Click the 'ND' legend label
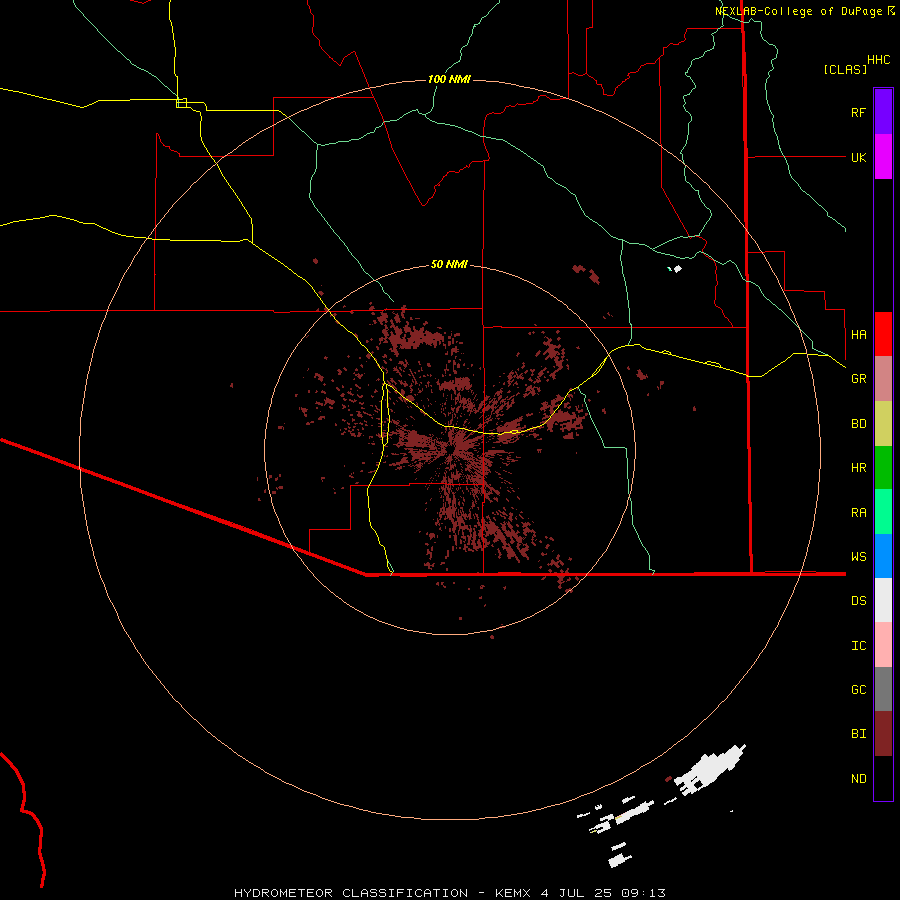This screenshot has height=900, width=900. pyautogui.click(x=858, y=779)
